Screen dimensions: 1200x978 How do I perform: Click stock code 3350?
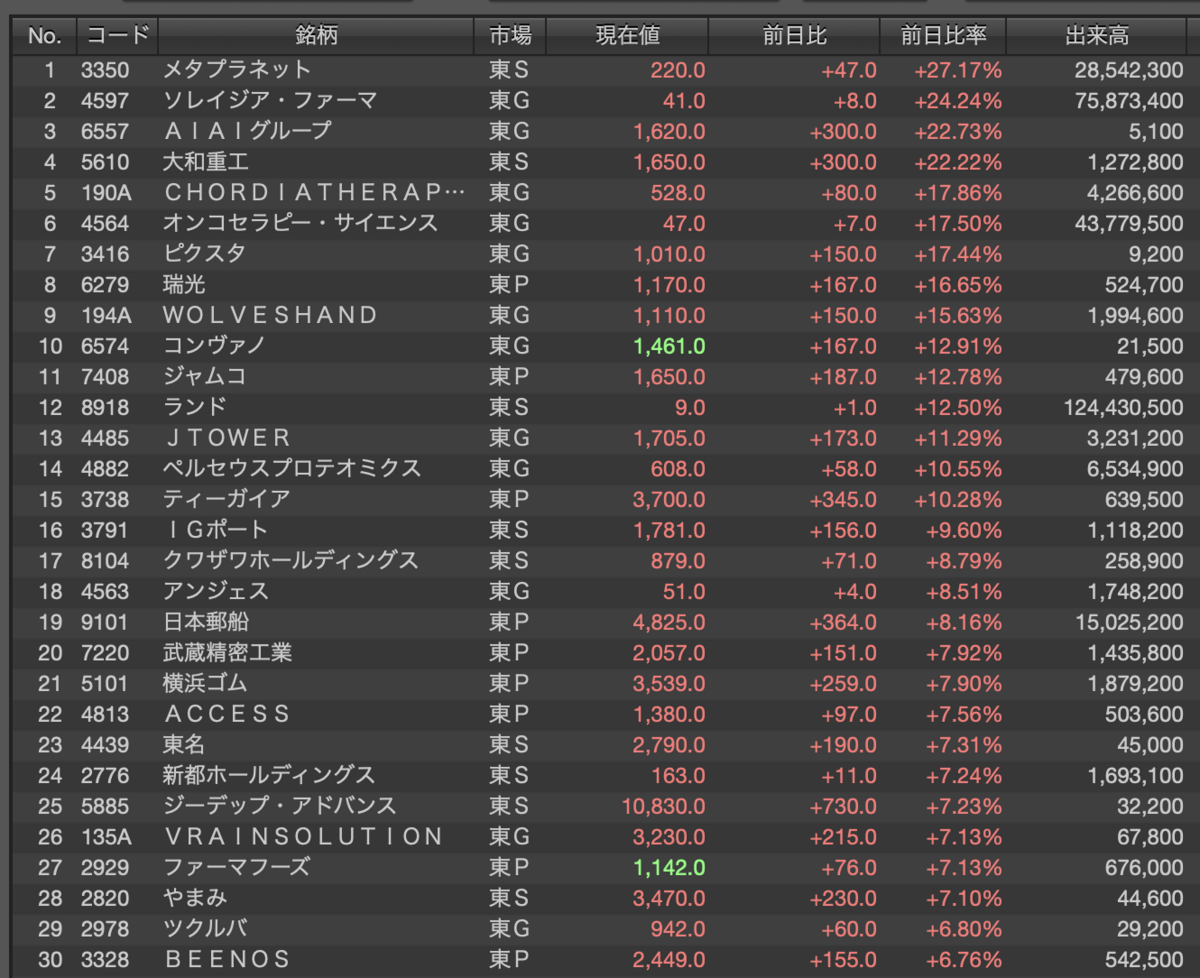105,70
